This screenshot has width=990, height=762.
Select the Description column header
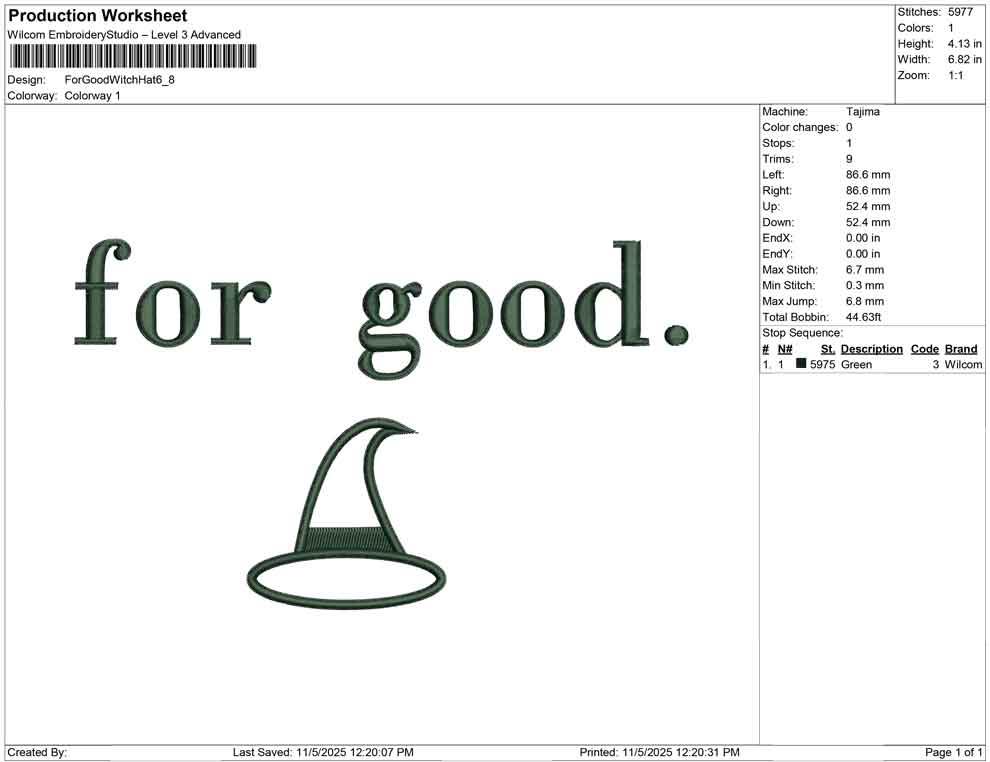pyautogui.click(x=871, y=348)
